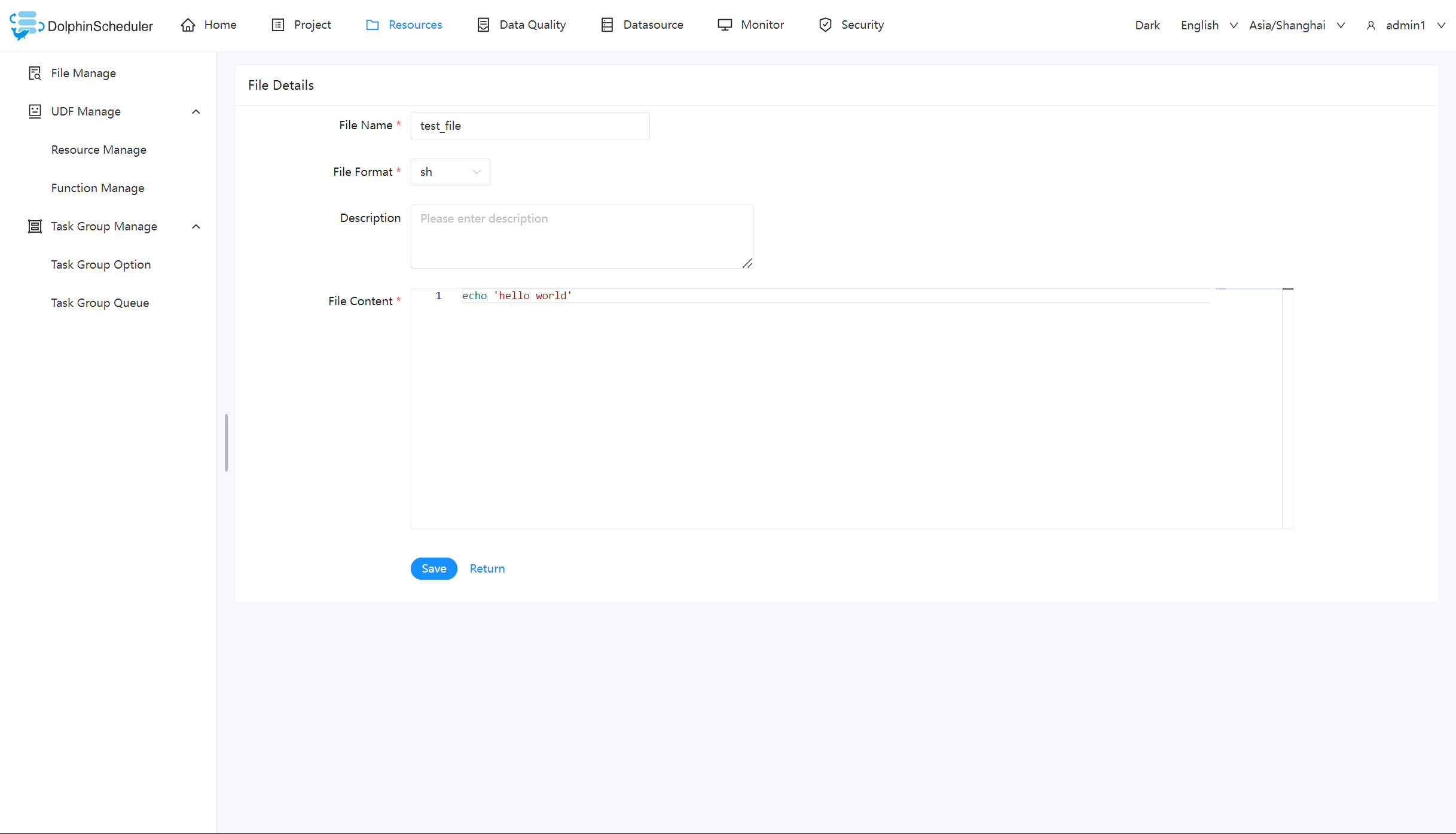Click the Return link

[x=487, y=568]
